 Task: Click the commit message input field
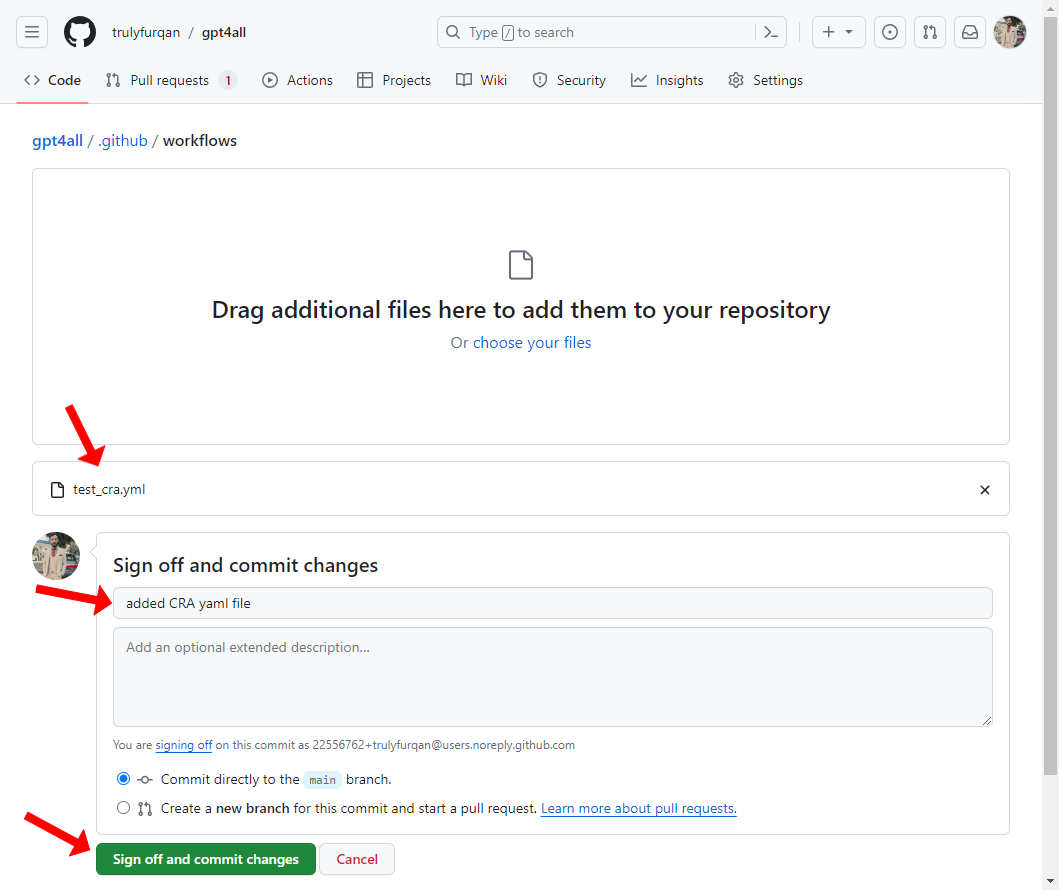pos(553,603)
